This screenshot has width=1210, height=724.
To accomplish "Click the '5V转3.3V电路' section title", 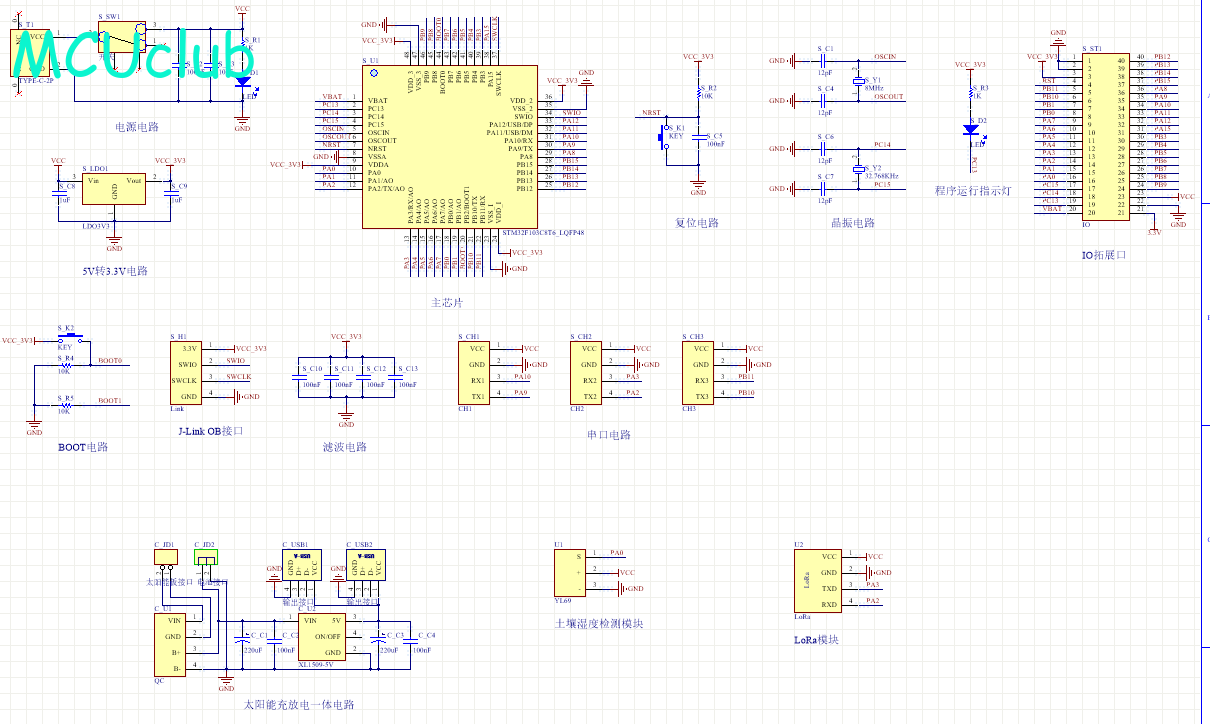I will tap(114, 271).
